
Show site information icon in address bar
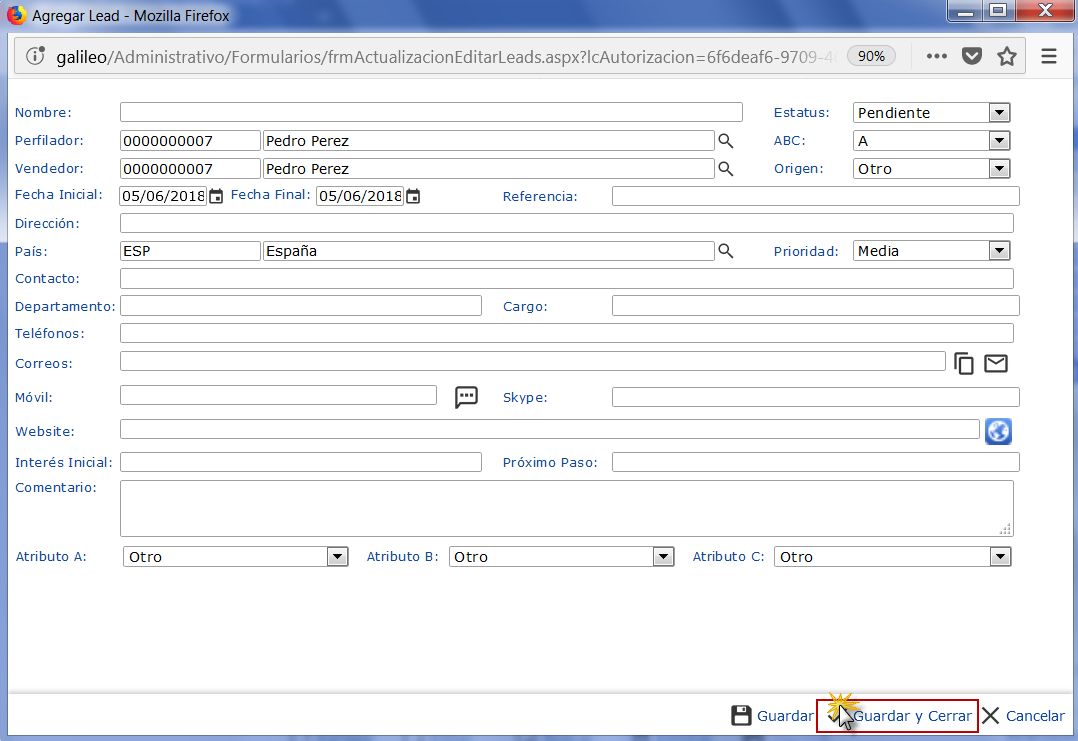coord(35,56)
